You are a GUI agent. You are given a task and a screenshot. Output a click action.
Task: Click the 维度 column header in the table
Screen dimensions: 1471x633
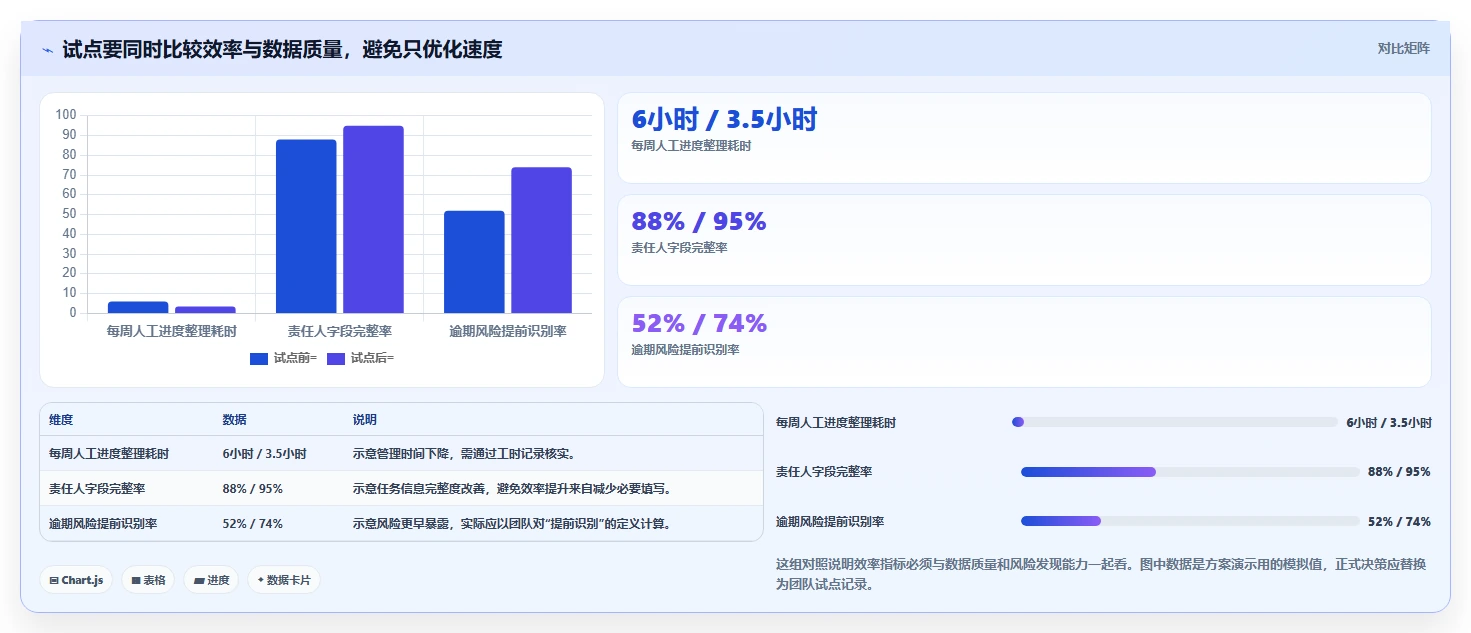point(61,420)
